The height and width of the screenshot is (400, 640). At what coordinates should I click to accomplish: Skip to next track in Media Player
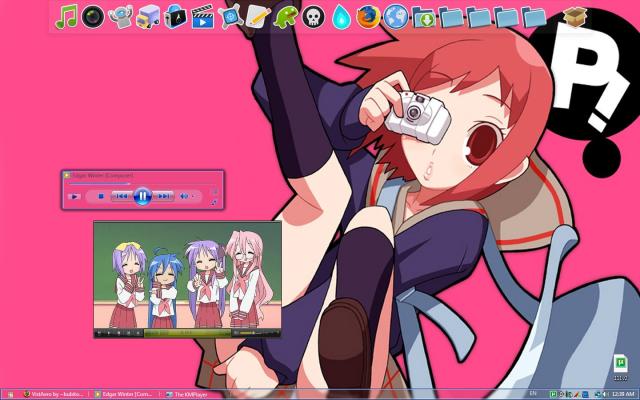click(x=164, y=196)
